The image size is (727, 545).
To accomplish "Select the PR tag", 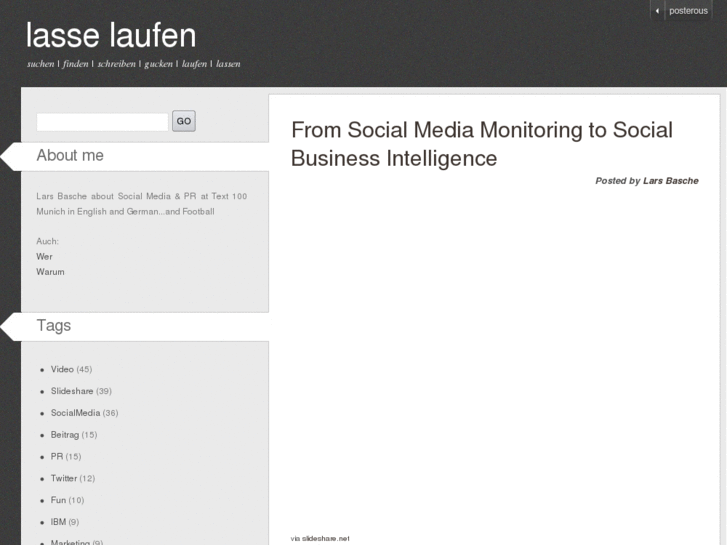I will pyautogui.click(x=57, y=456).
